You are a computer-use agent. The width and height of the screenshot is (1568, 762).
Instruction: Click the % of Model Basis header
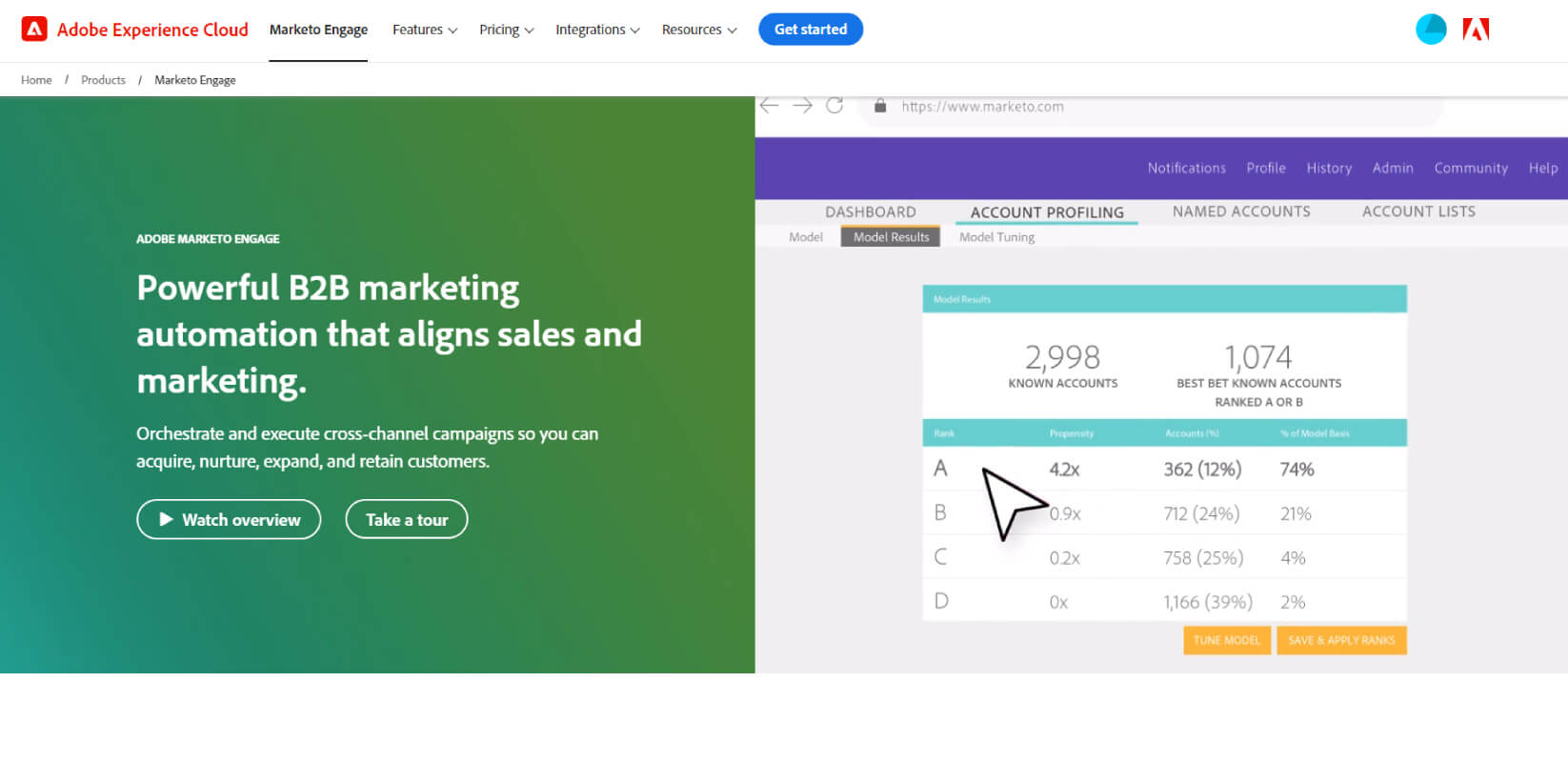pyautogui.click(x=1315, y=433)
